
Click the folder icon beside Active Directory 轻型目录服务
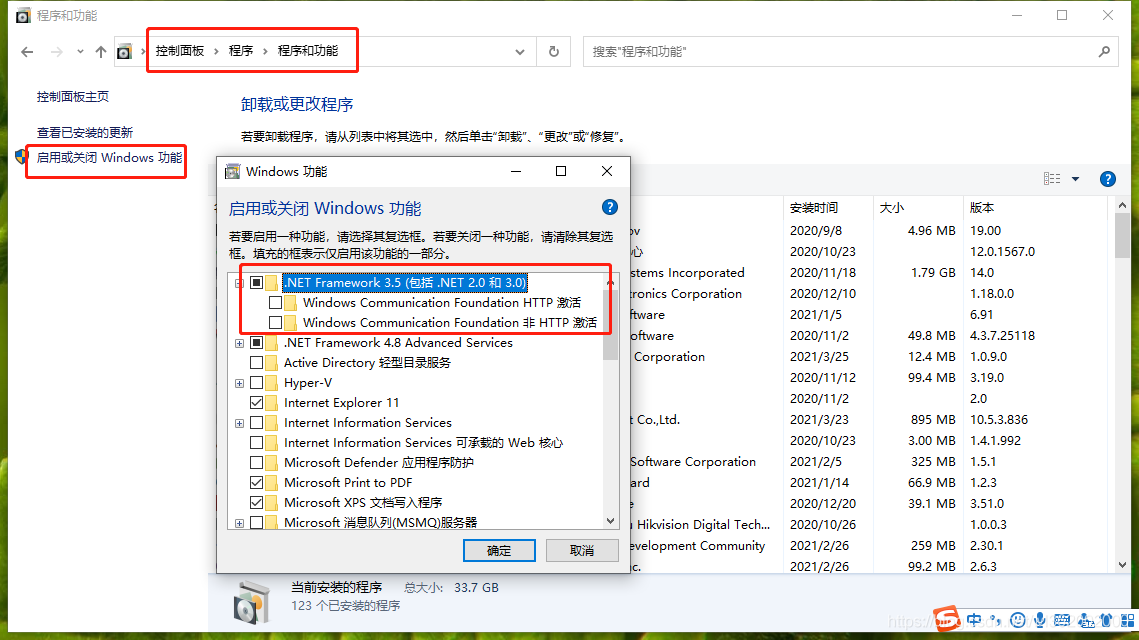(272, 362)
